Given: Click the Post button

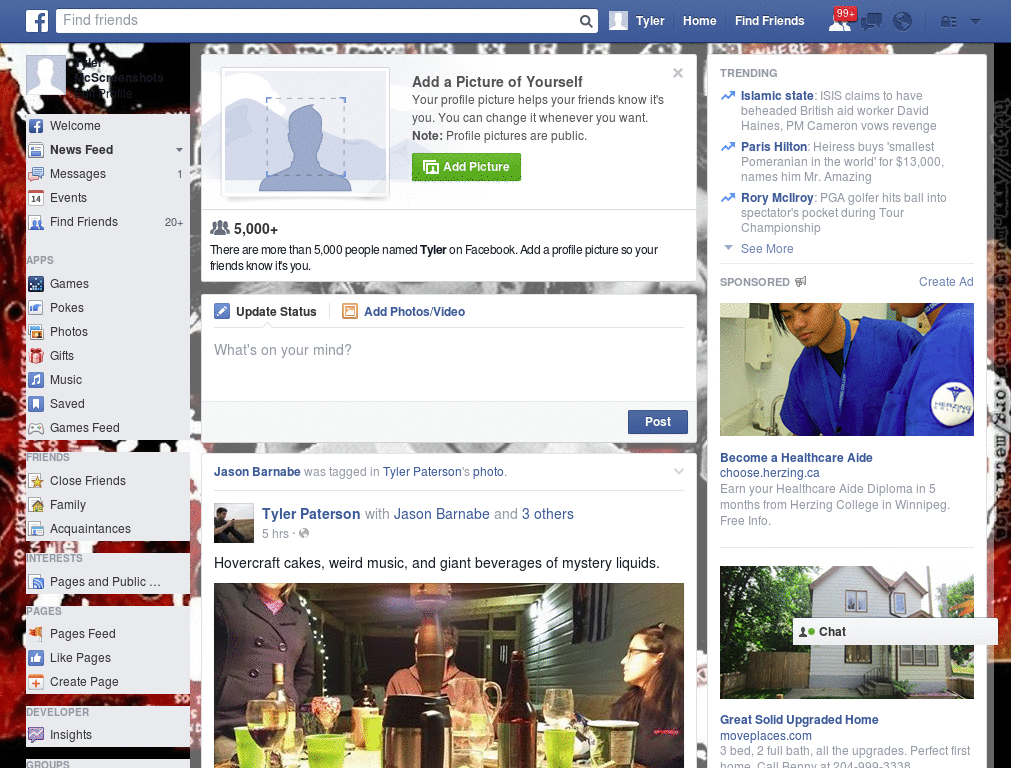Looking at the screenshot, I should click(x=658, y=422).
